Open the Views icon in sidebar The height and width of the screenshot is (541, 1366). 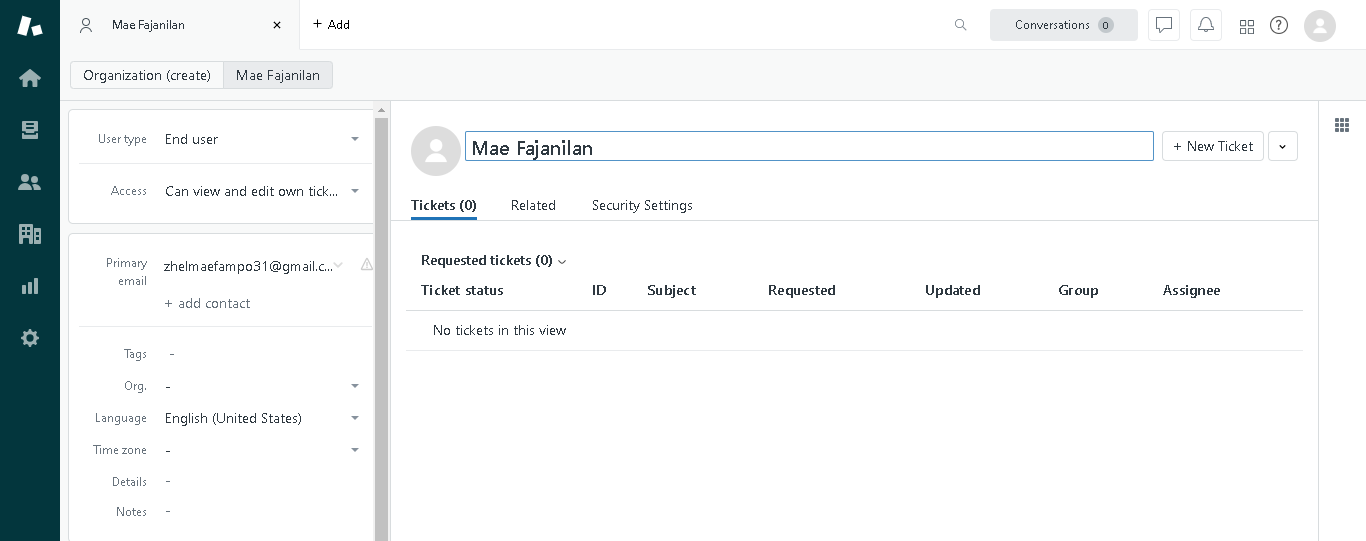(x=30, y=130)
